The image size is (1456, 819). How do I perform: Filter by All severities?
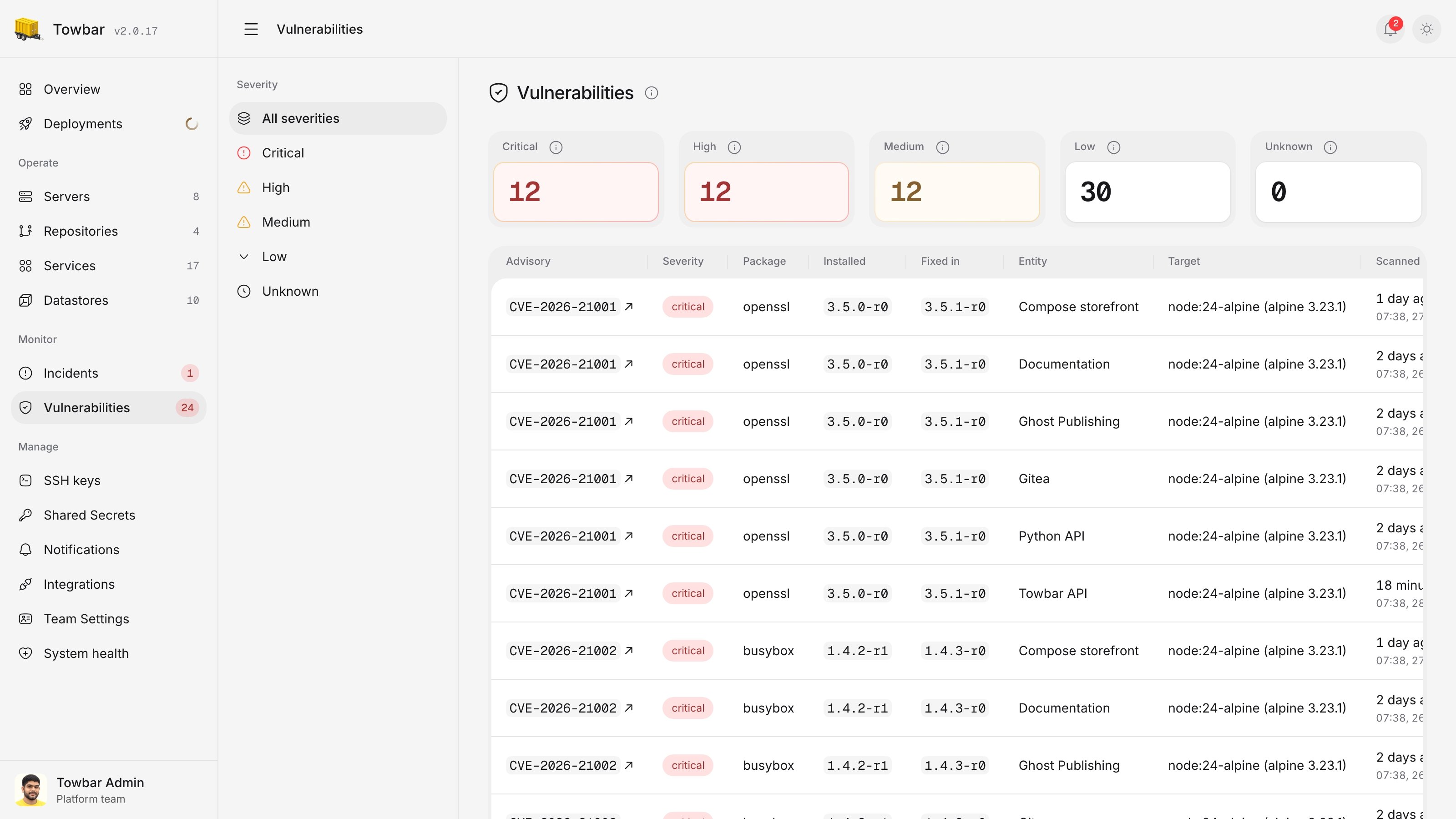tap(338, 118)
